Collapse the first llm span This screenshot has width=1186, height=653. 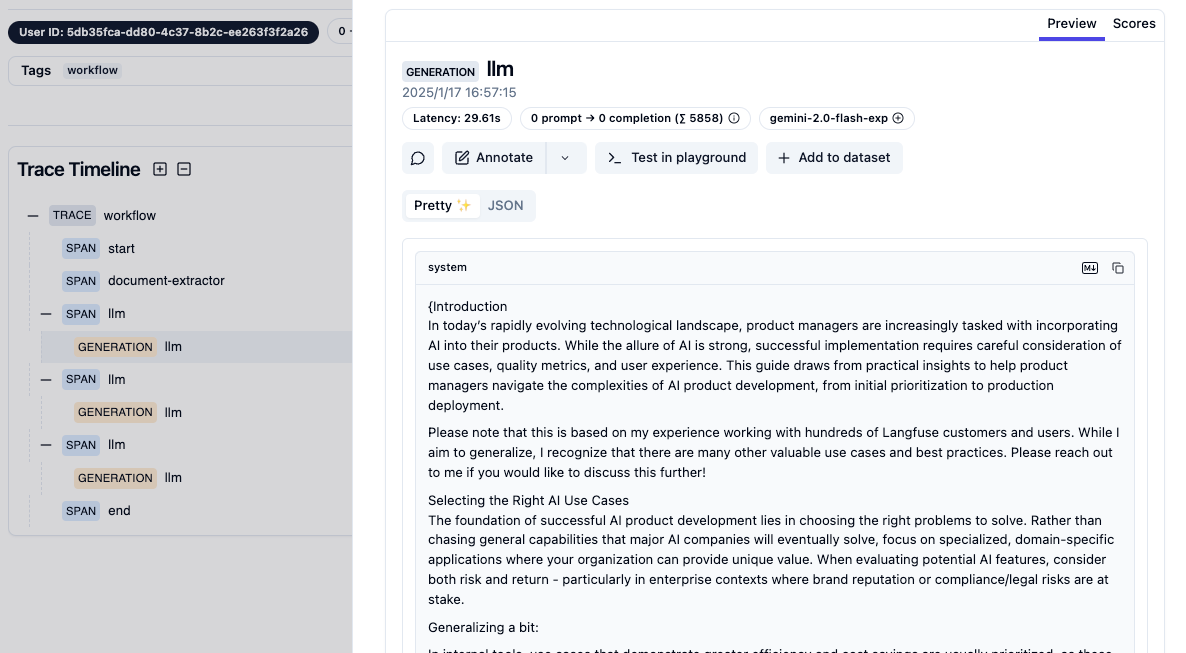point(46,314)
